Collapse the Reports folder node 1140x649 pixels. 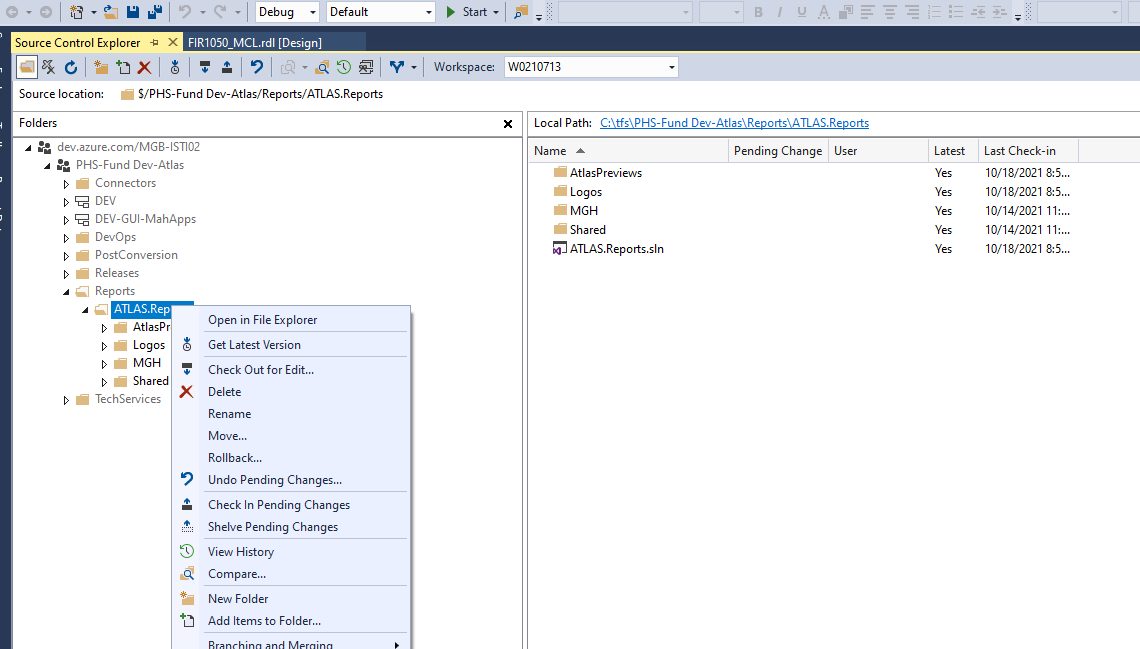tap(67, 292)
